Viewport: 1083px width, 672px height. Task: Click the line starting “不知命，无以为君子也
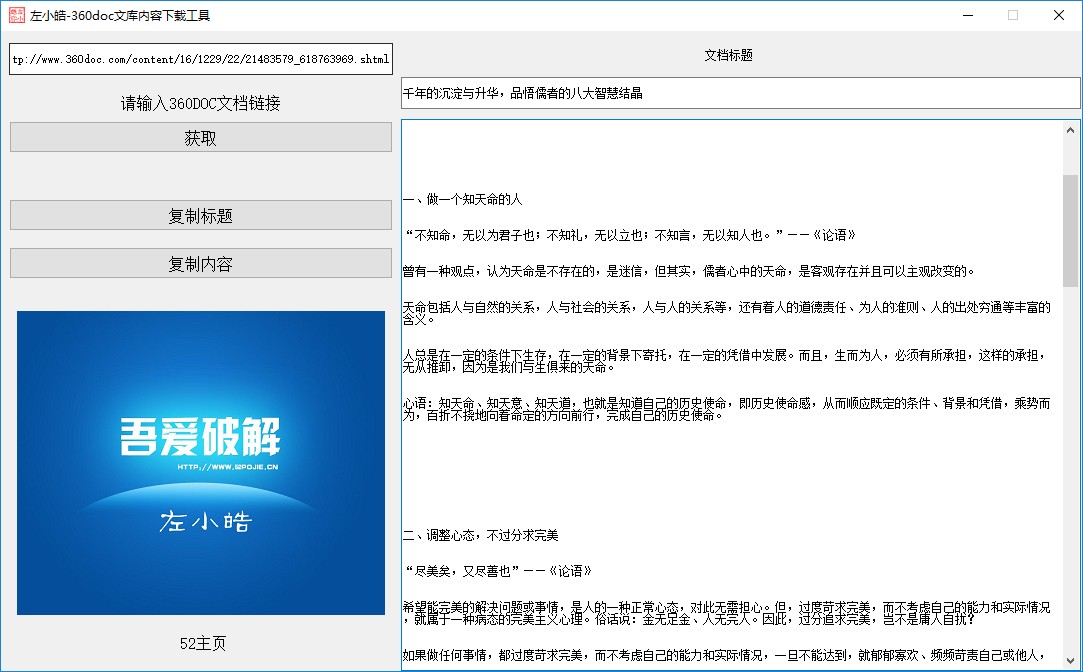629,236
